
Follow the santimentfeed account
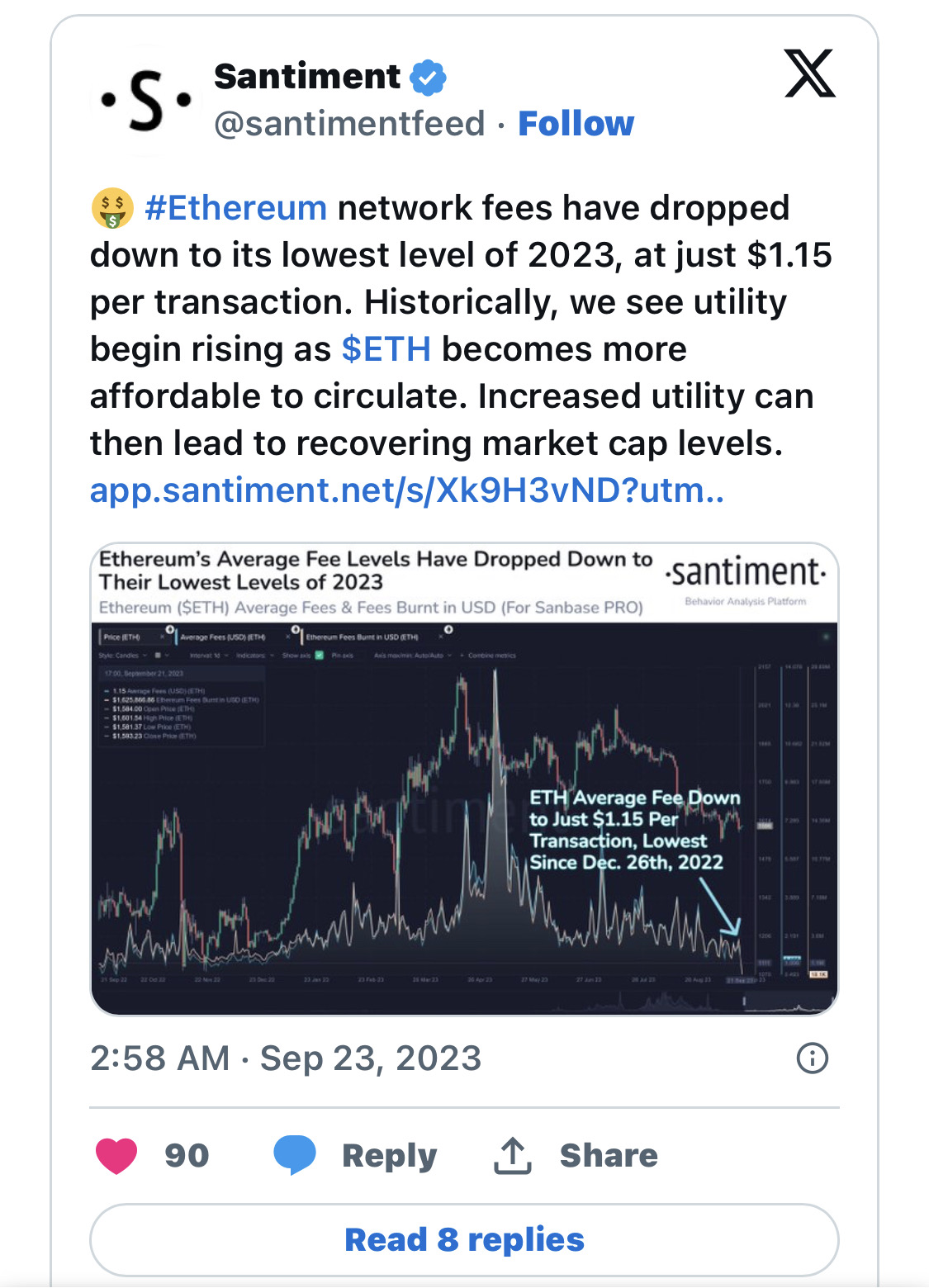[x=576, y=124]
